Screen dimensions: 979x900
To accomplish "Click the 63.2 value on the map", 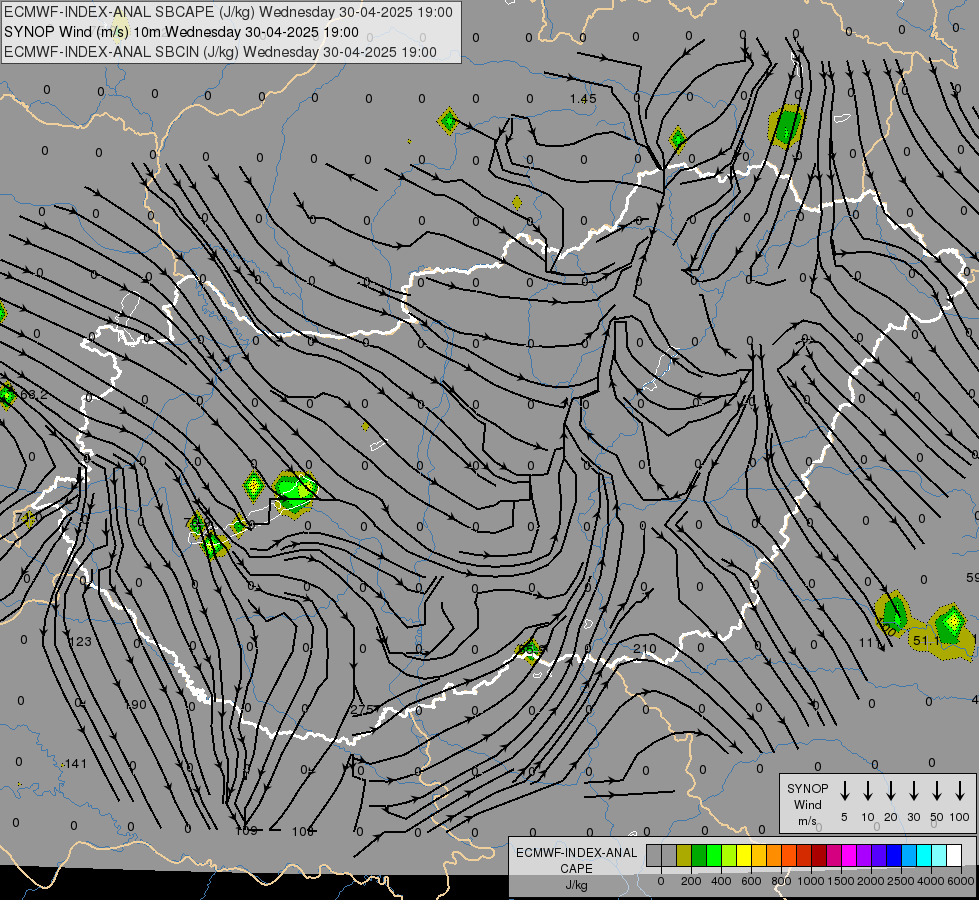I will [x=34, y=395].
